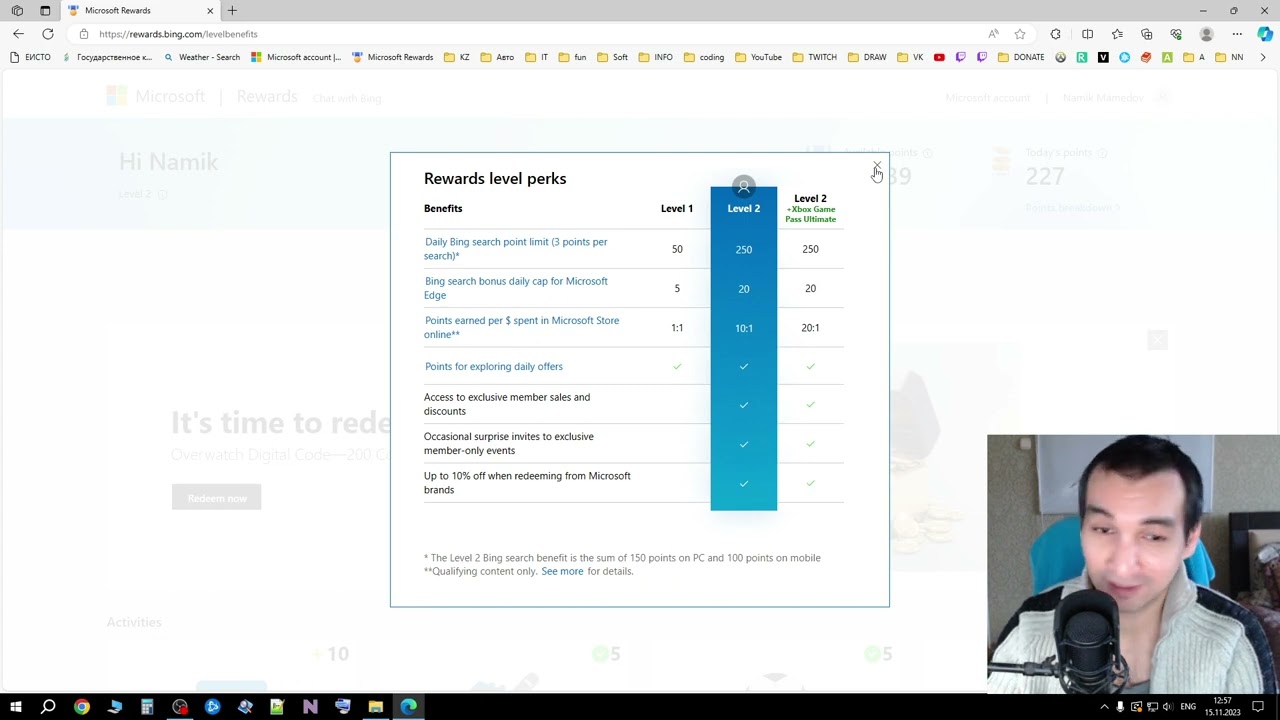
Task: Expand the fun bookmarks folder
Action: click(572, 57)
